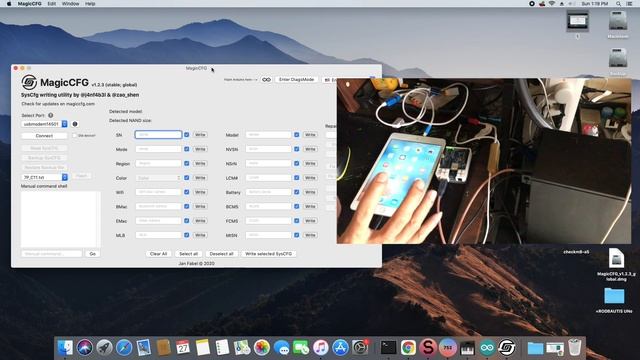640x360 pixels.
Task: Launch Siri from the dock
Action: pos(85,348)
